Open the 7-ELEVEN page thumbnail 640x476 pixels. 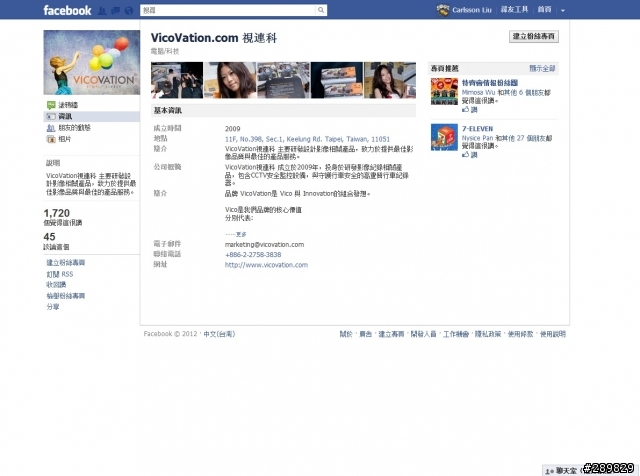click(444, 138)
